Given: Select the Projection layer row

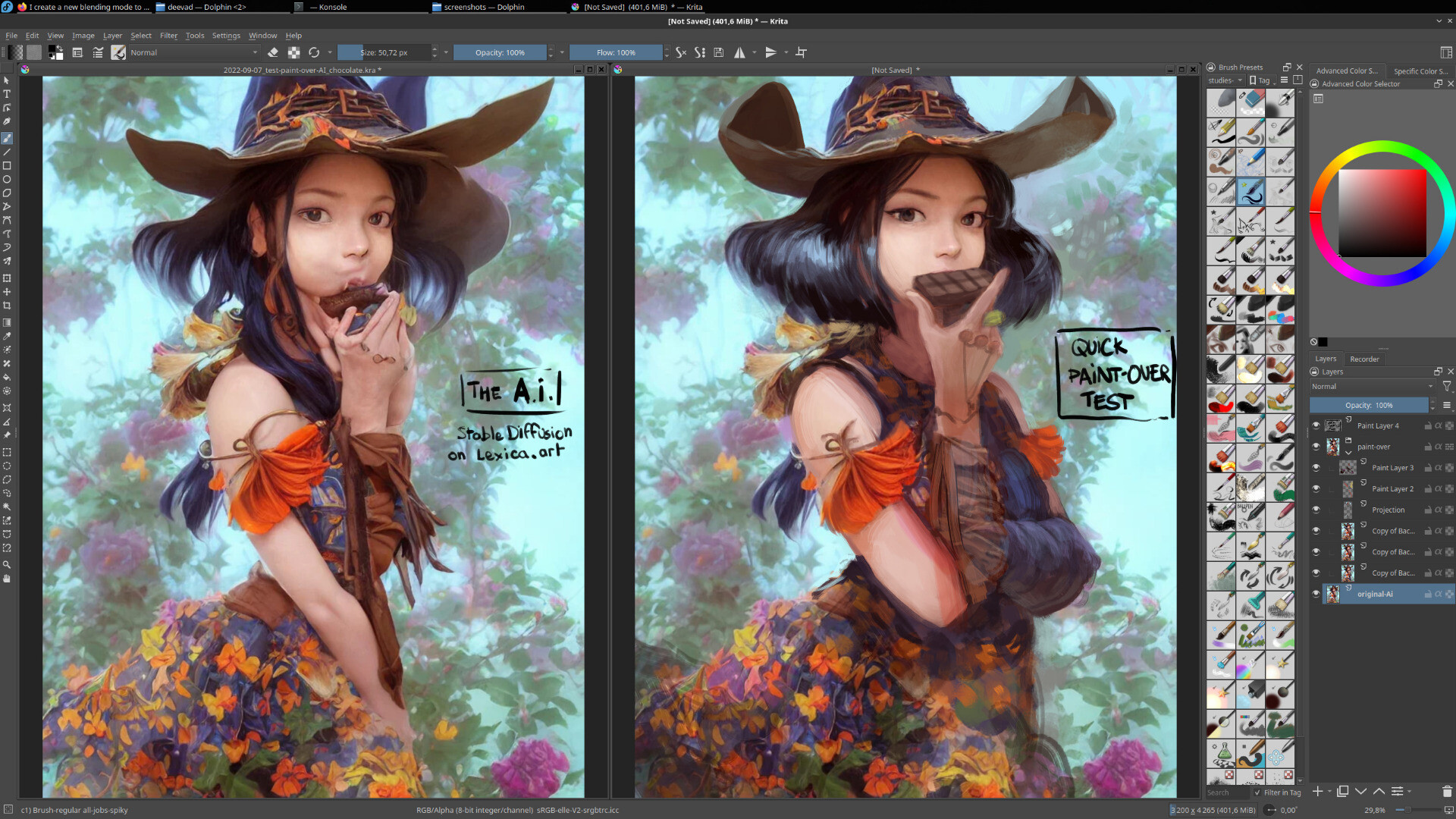Looking at the screenshot, I should [x=1388, y=510].
